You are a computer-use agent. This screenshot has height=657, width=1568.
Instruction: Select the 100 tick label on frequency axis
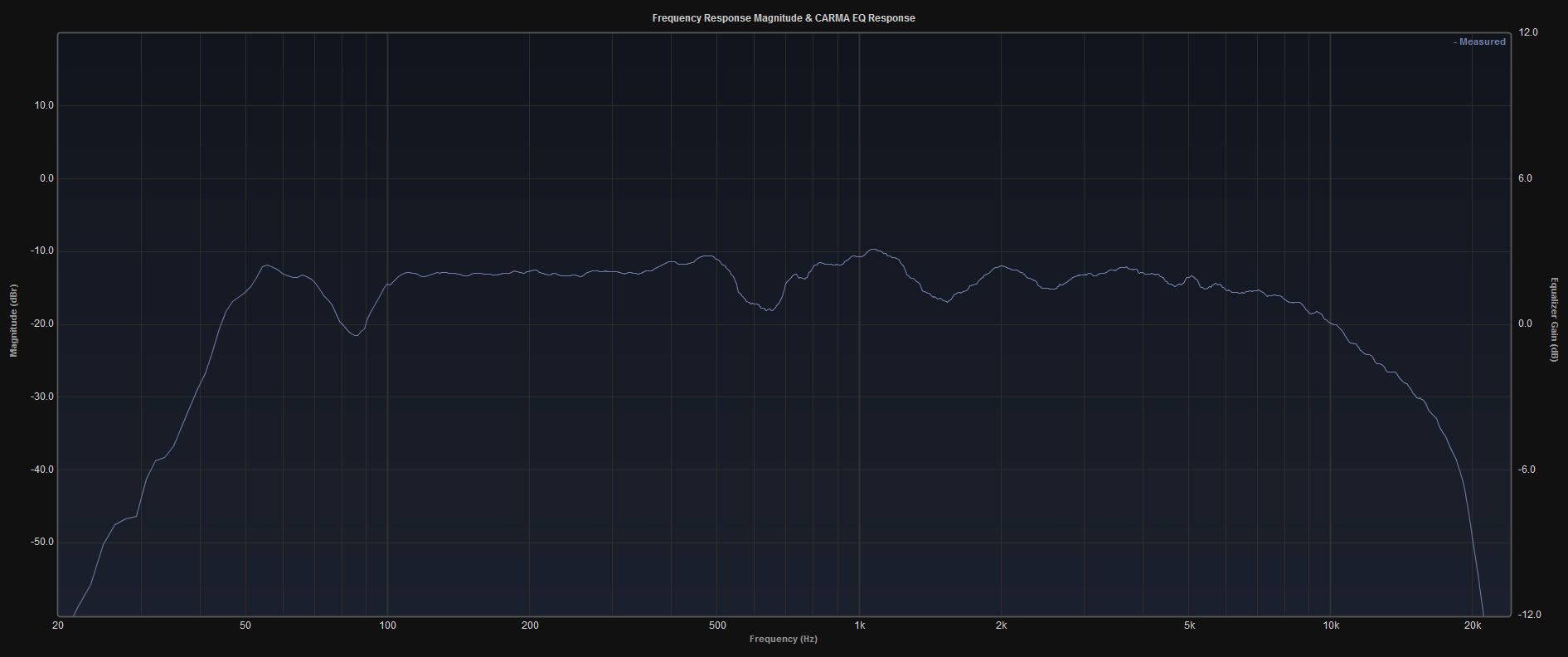point(387,625)
